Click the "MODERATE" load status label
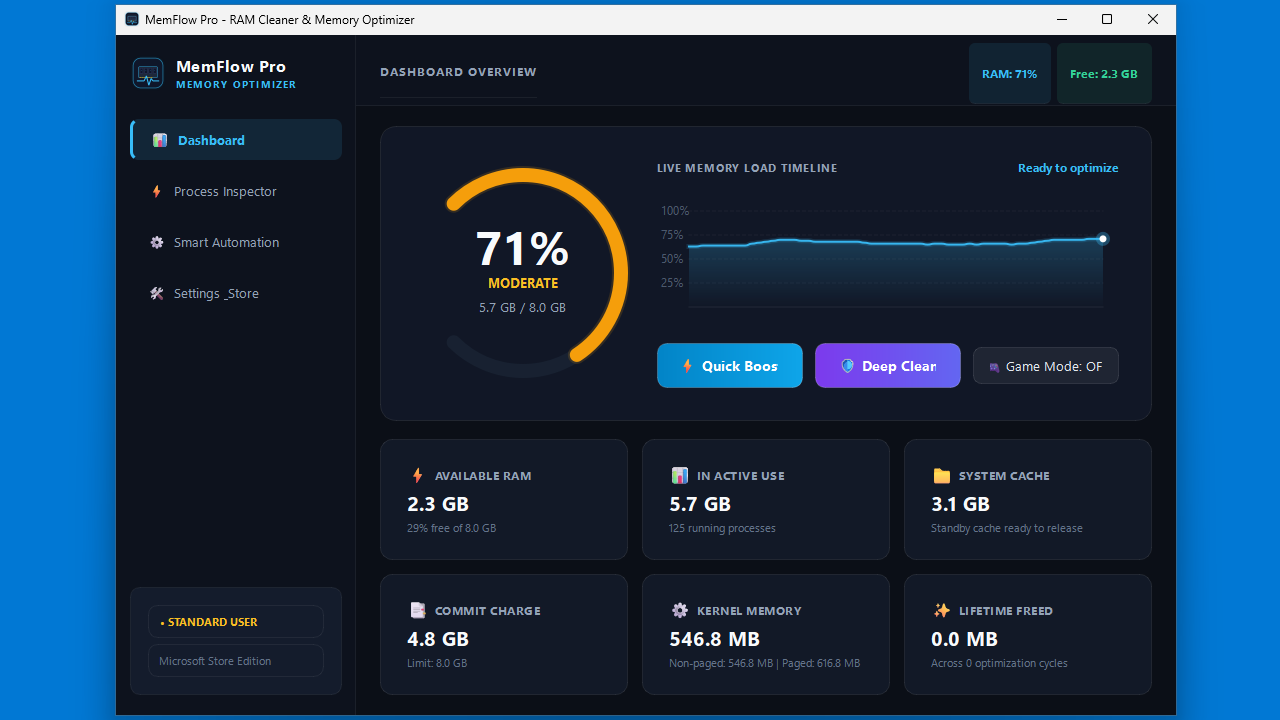1280x720 pixels. pos(523,284)
